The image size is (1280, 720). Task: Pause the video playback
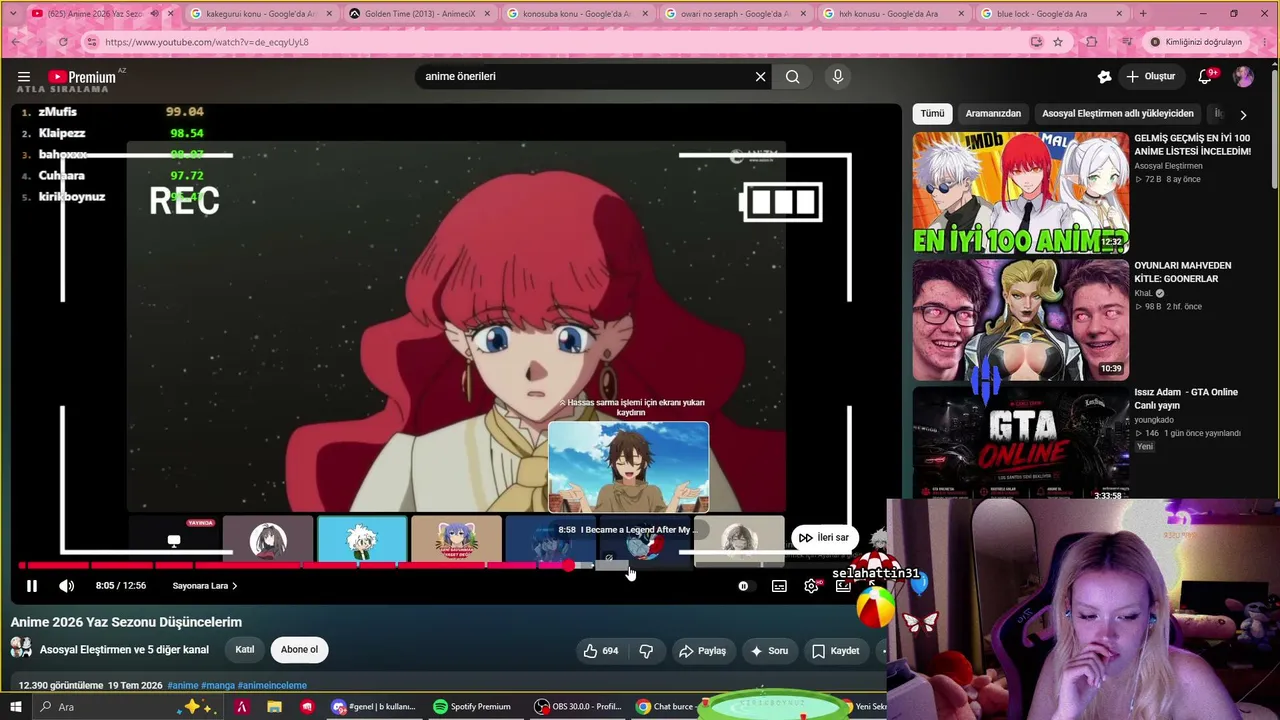31,586
